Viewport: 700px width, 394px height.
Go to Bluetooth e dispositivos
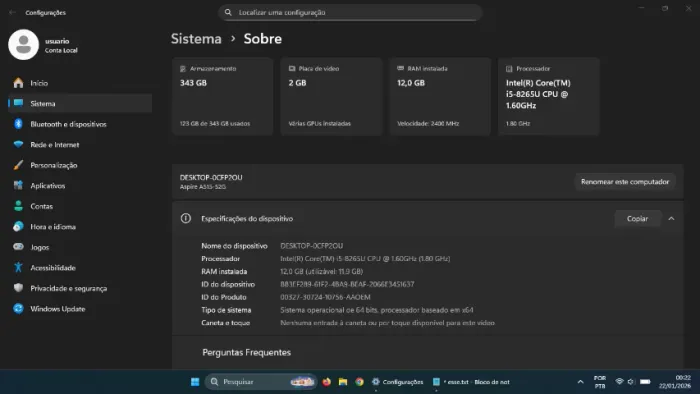80,124
